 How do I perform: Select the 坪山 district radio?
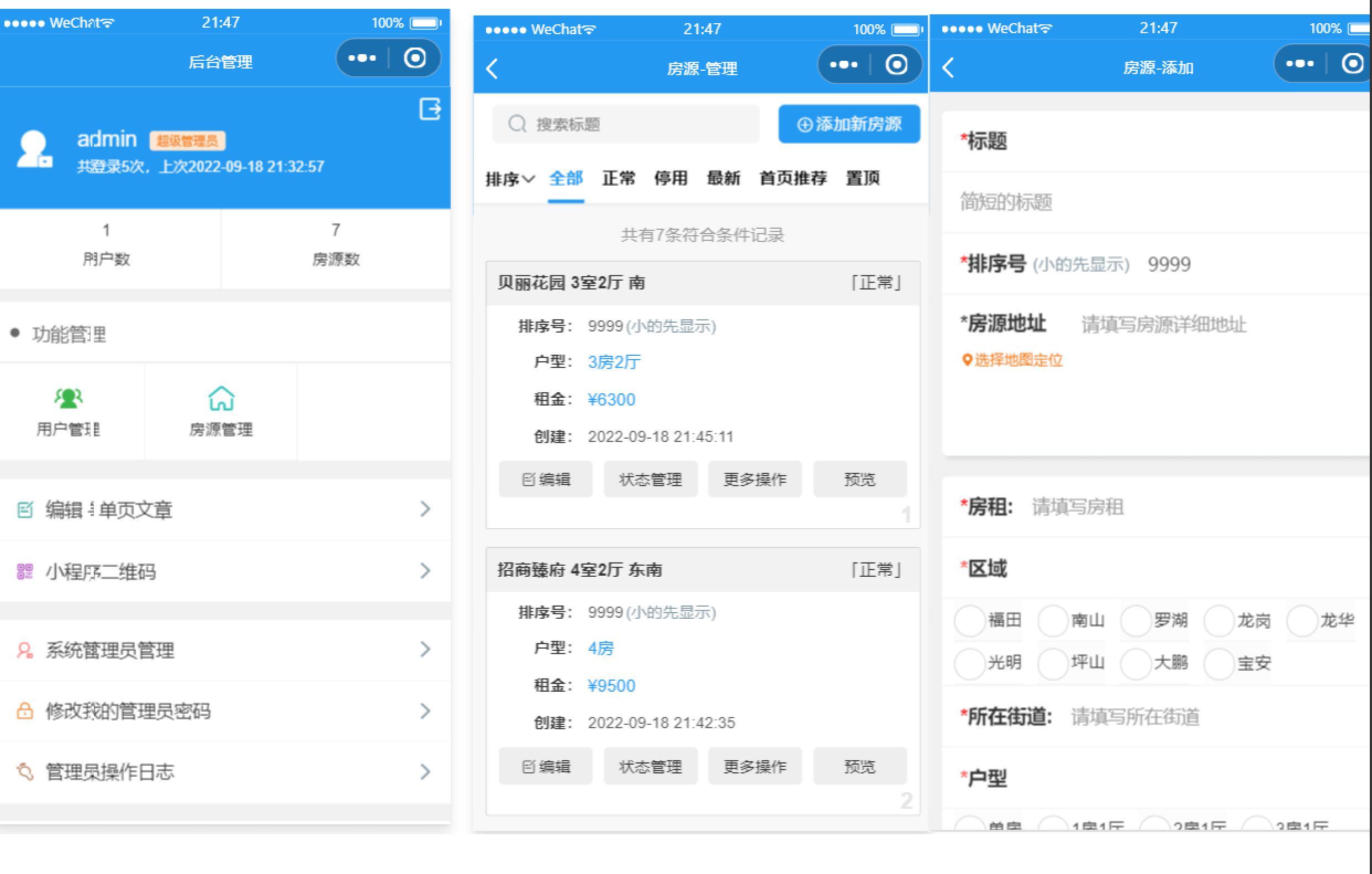tap(1053, 663)
